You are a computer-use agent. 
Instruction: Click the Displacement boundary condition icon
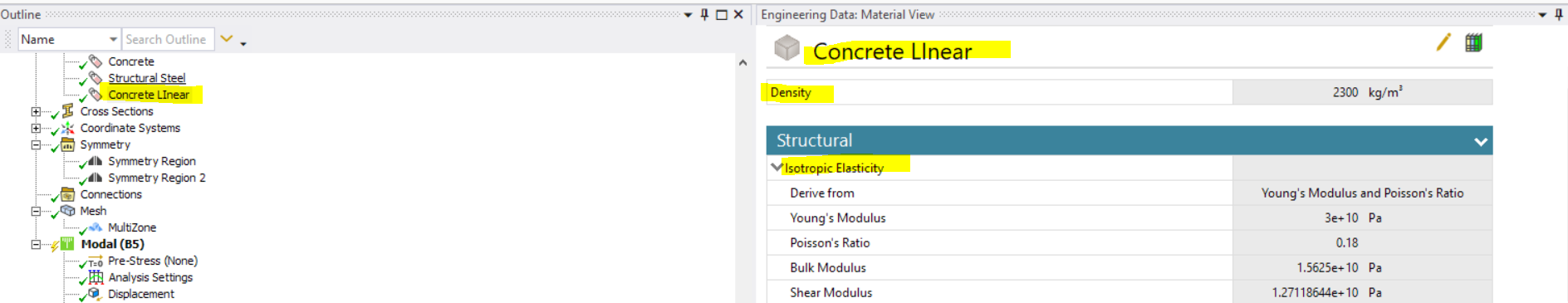(x=96, y=293)
